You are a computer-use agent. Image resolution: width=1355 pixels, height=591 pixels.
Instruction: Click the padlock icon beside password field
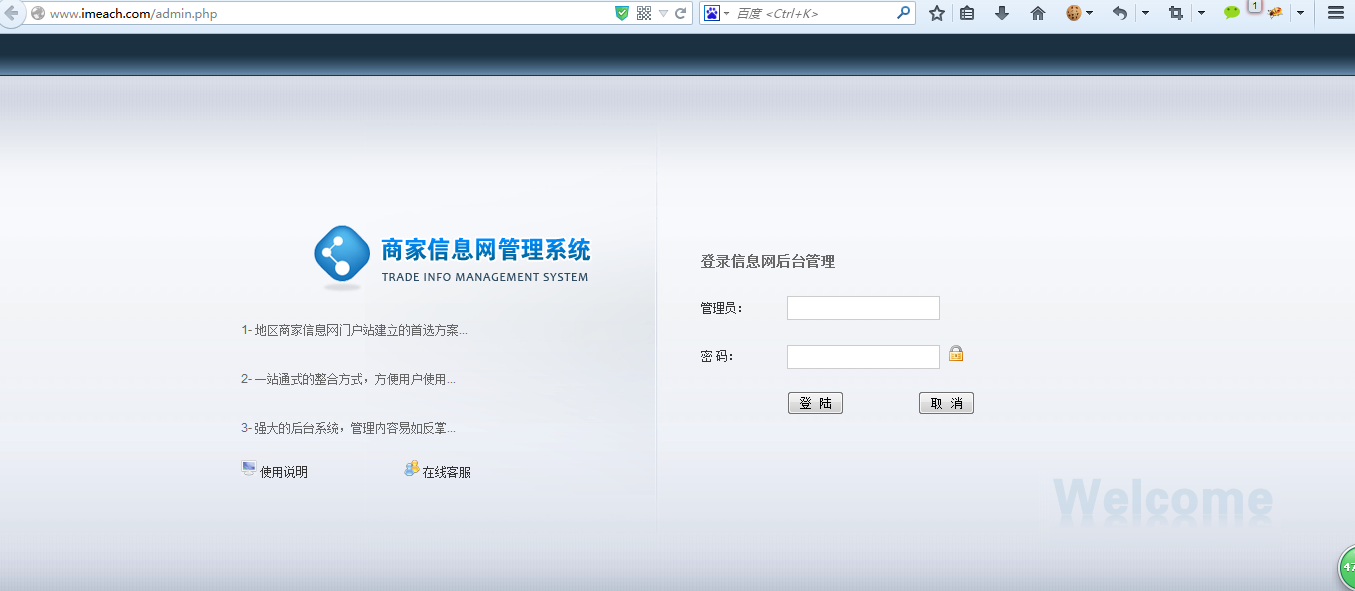pos(956,353)
